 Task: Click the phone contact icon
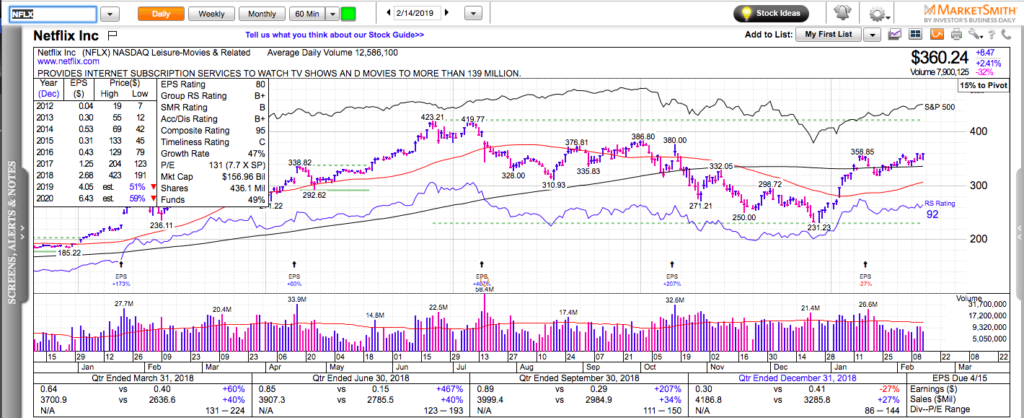[x=1004, y=34]
